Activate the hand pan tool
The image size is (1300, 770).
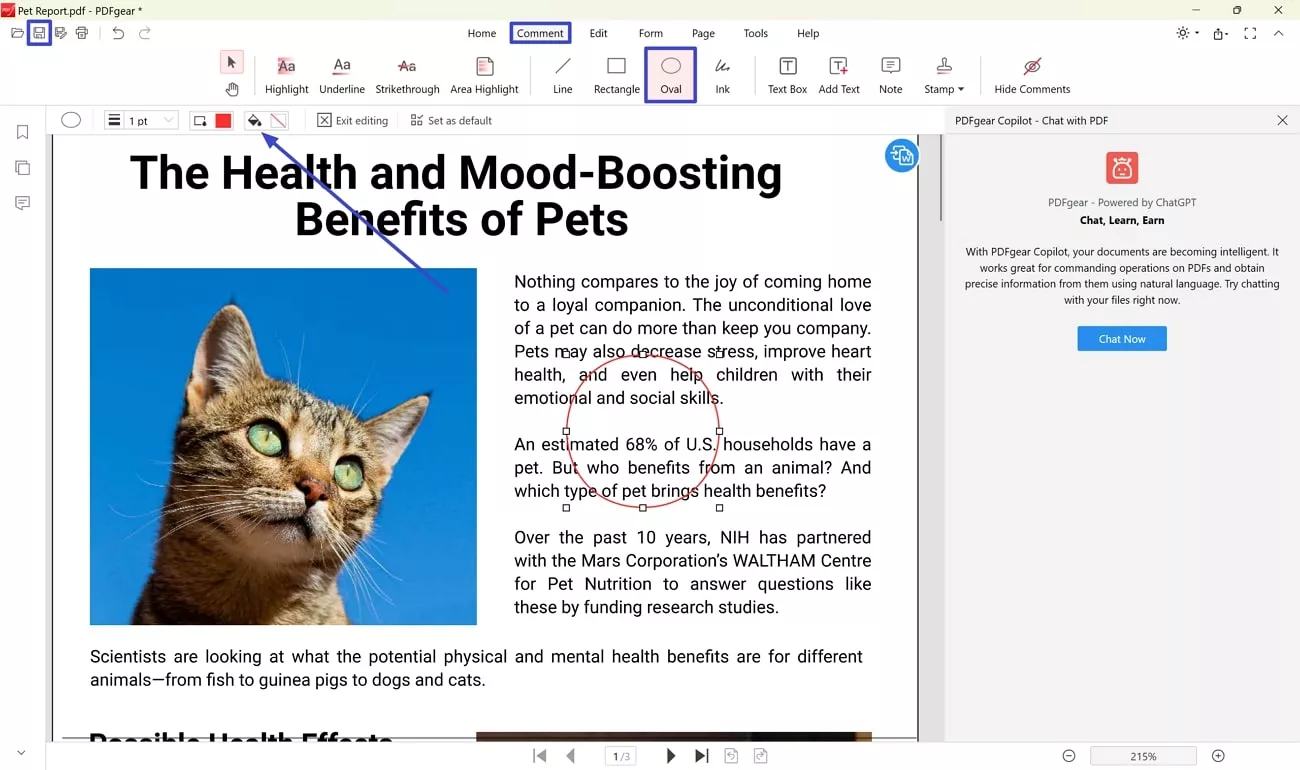pos(232,89)
